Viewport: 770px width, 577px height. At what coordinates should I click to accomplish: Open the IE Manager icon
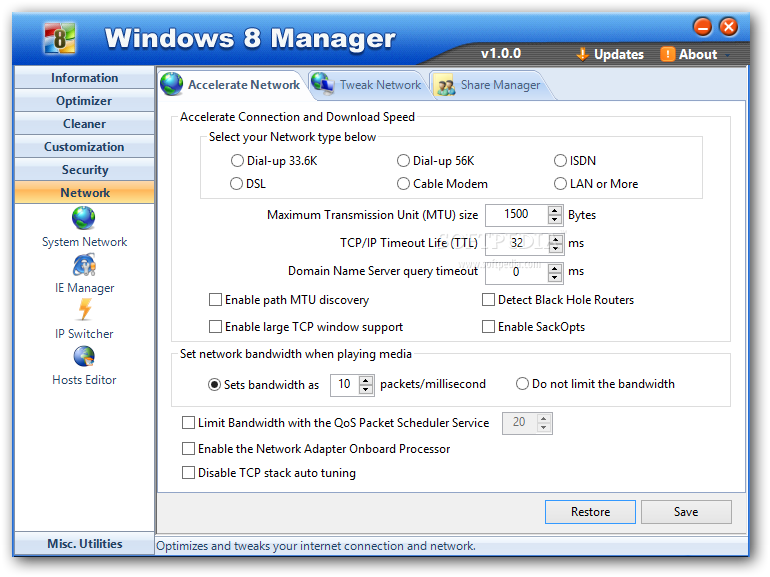click(84, 265)
